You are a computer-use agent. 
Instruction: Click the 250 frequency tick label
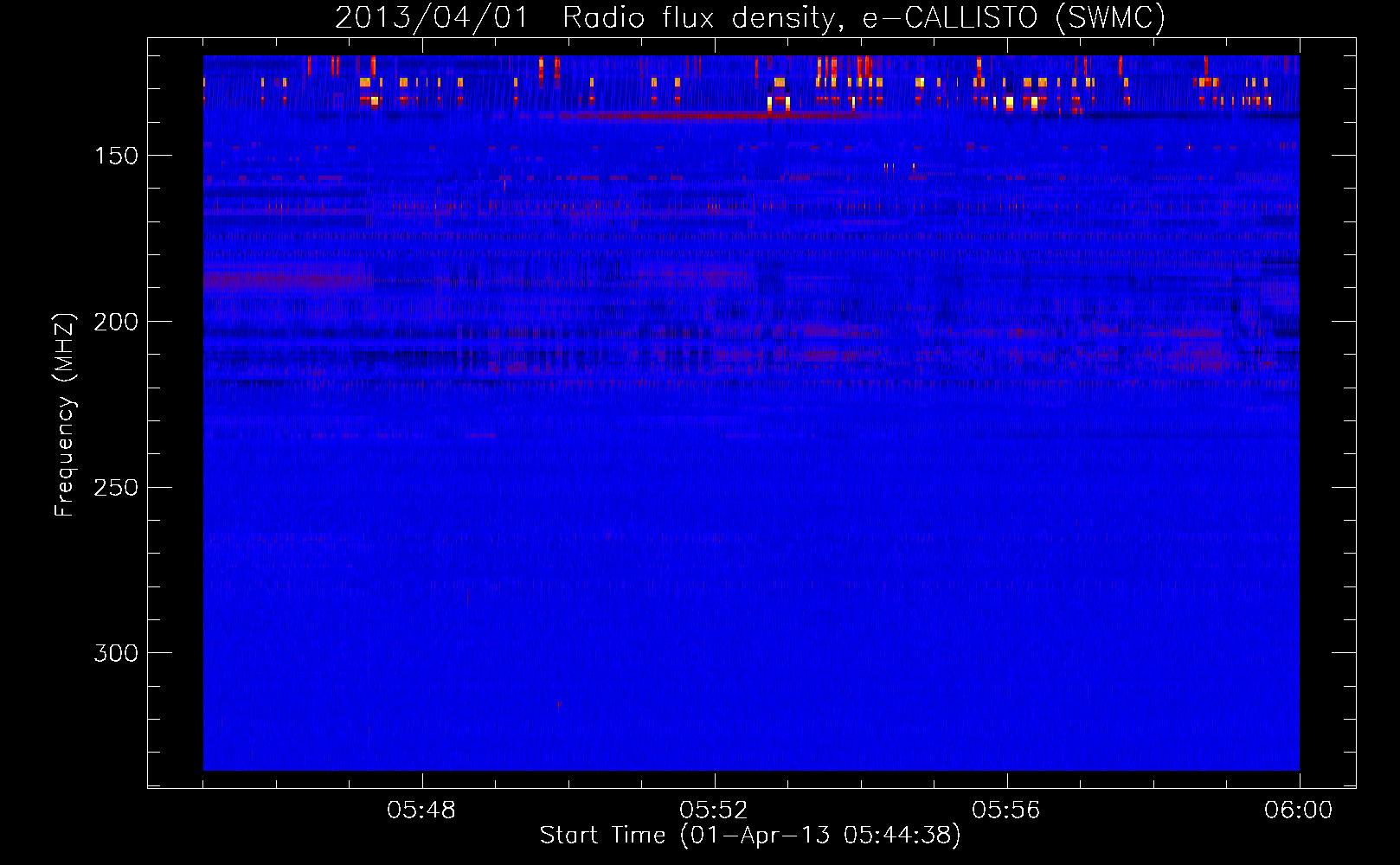pos(116,487)
